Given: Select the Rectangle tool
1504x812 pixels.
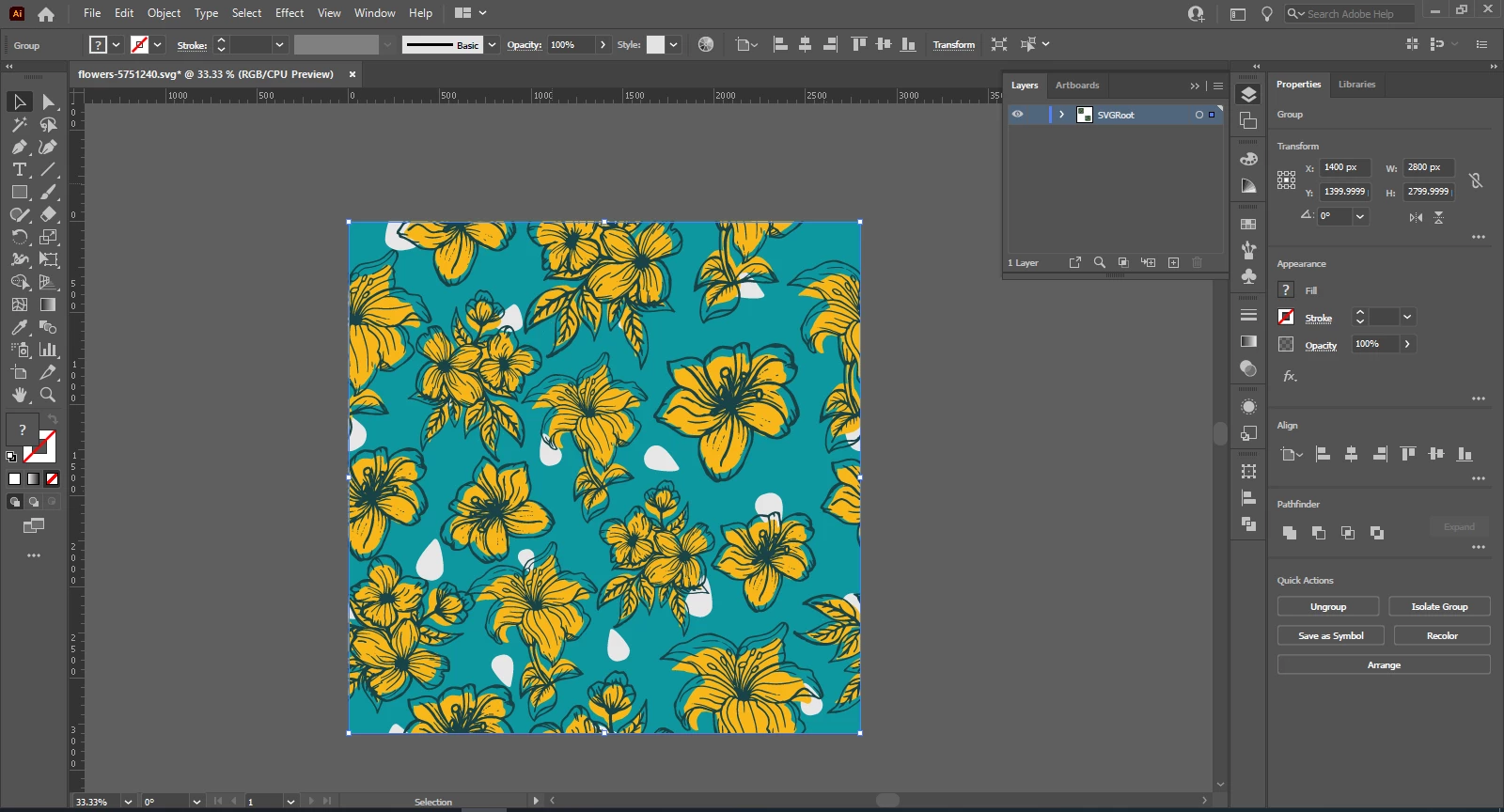Looking at the screenshot, I should [x=19, y=193].
